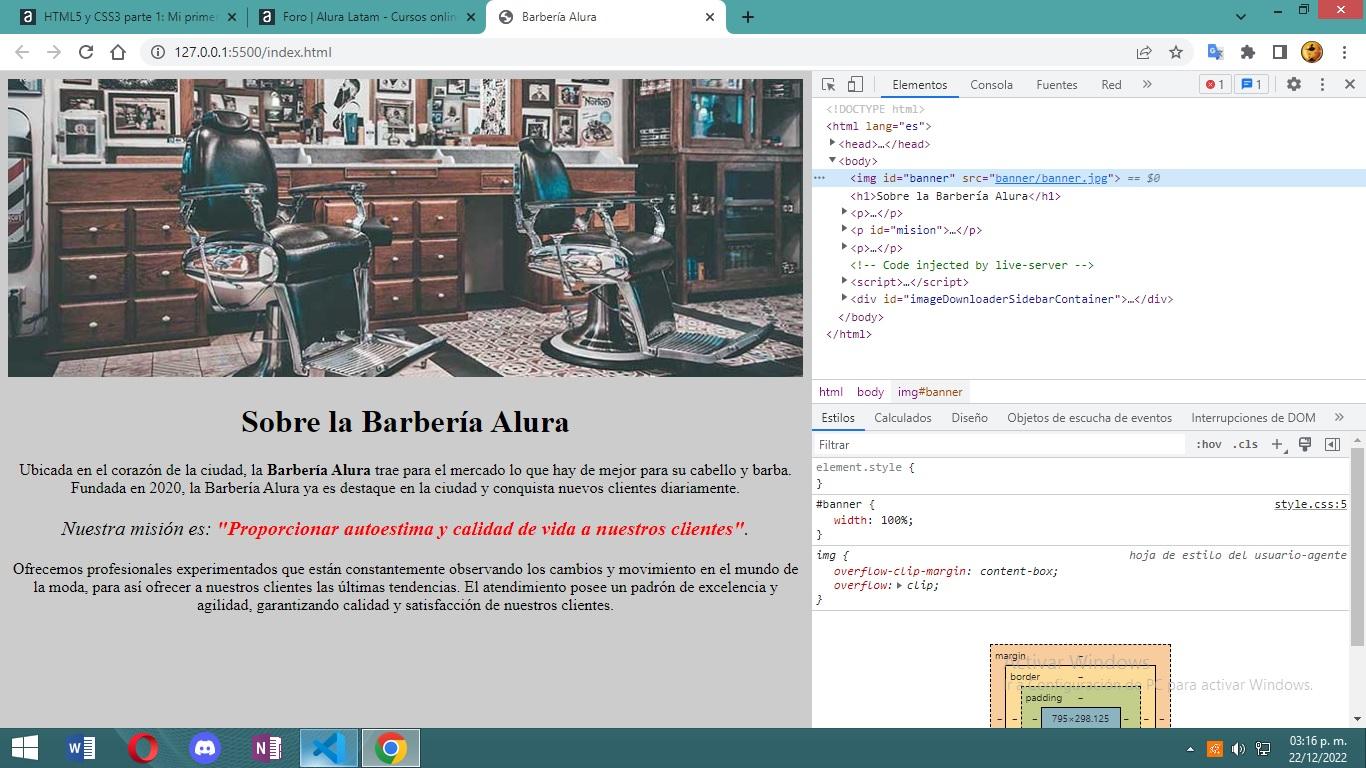Open the banner/banner.jpg source link
Image resolution: width=1366 pixels, height=768 pixels.
1051,178
